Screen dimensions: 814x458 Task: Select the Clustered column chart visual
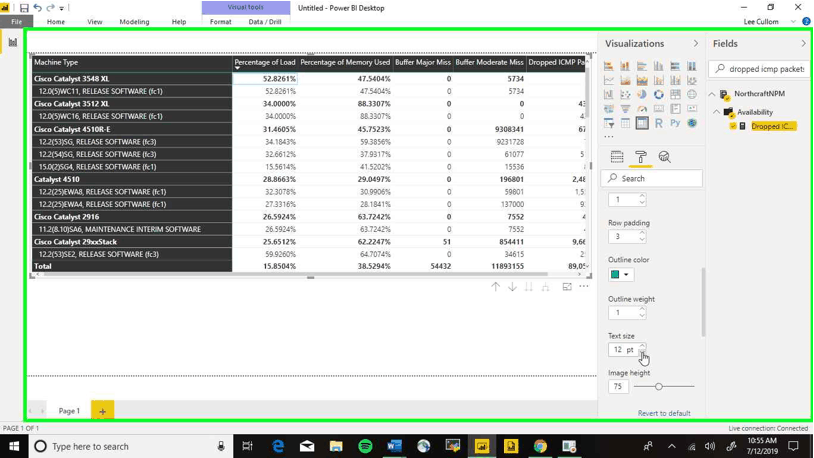658,66
